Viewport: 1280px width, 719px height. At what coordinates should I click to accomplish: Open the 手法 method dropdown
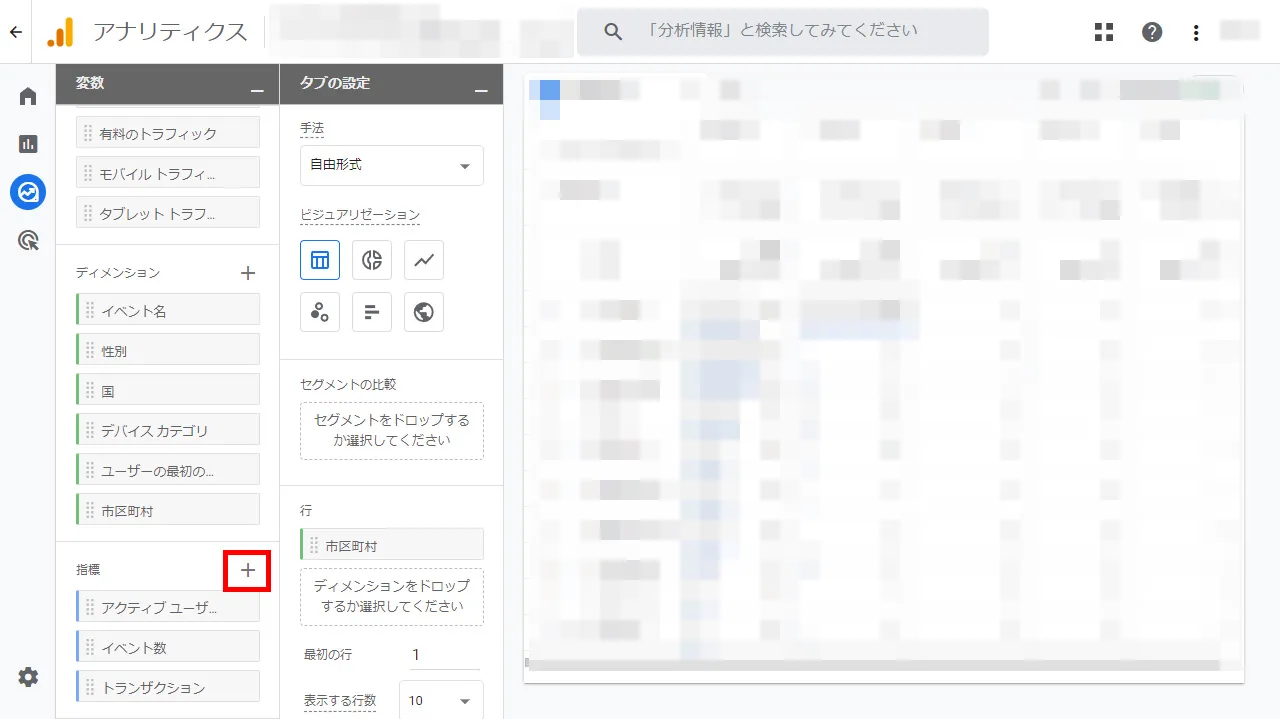point(391,165)
